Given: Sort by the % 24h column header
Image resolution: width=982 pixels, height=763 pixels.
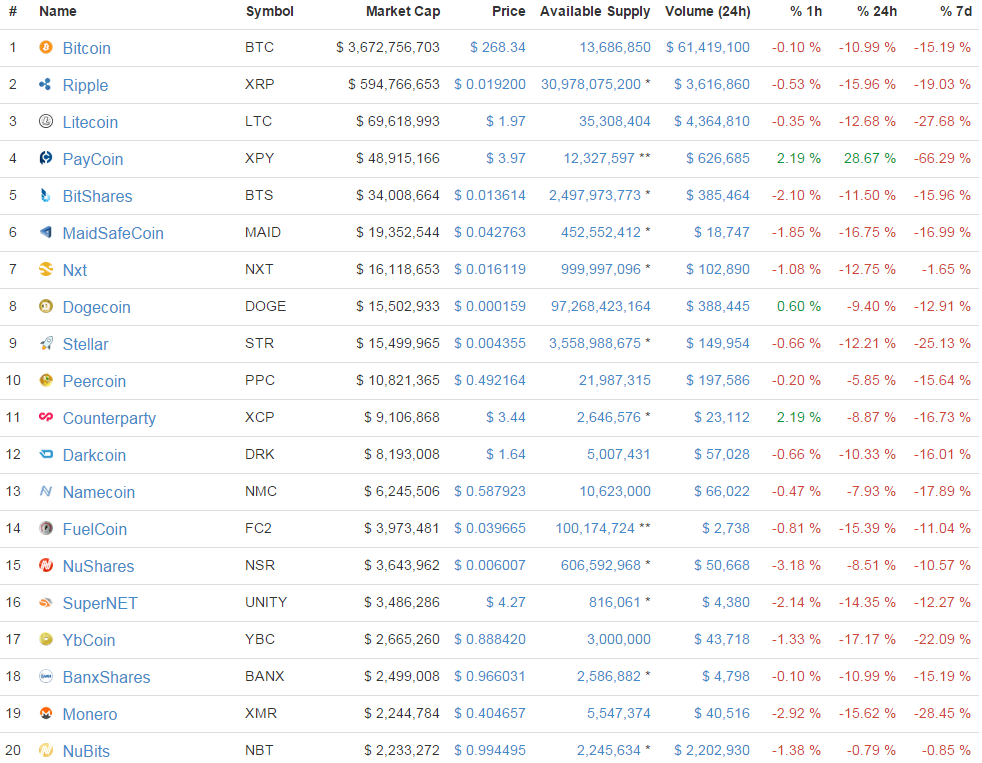Looking at the screenshot, I should 876,12.
